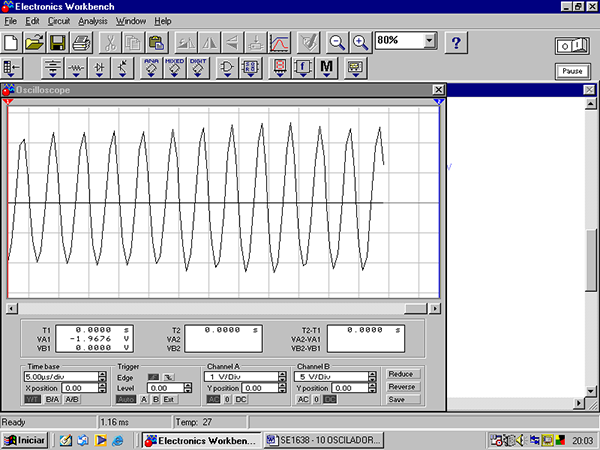
Task: Open the Transistors parts bin
Action: coord(122,68)
